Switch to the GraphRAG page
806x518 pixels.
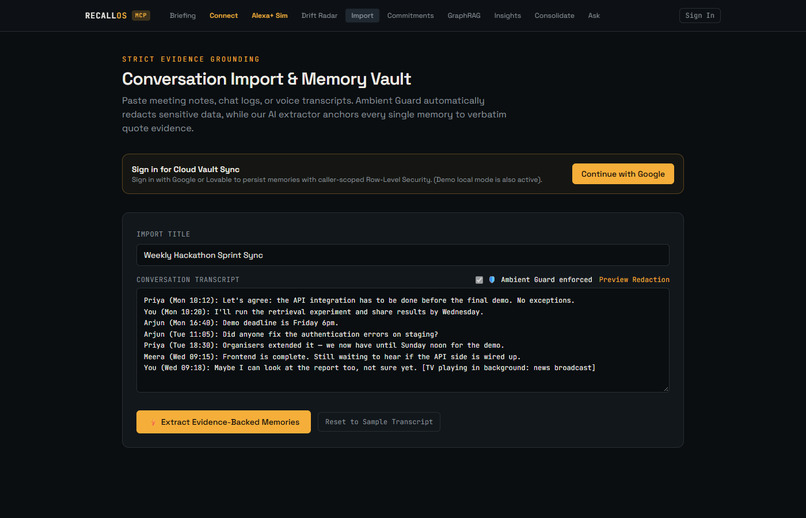(x=464, y=15)
